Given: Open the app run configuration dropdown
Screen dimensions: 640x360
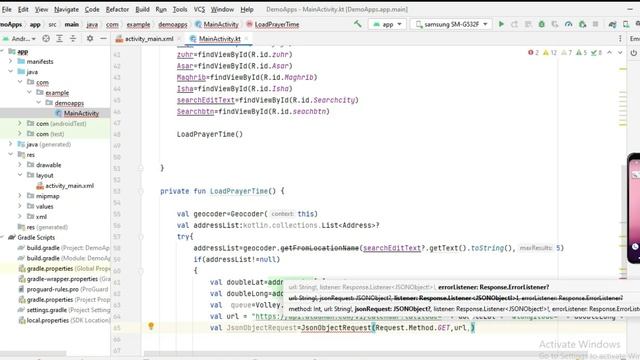Looking at the screenshot, I should pos(387,24).
